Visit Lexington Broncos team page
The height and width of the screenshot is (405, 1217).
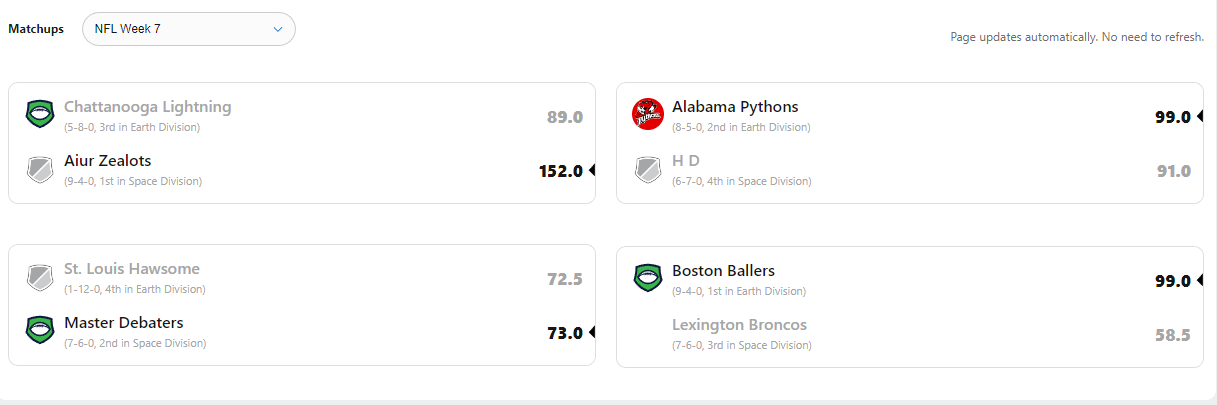point(739,325)
